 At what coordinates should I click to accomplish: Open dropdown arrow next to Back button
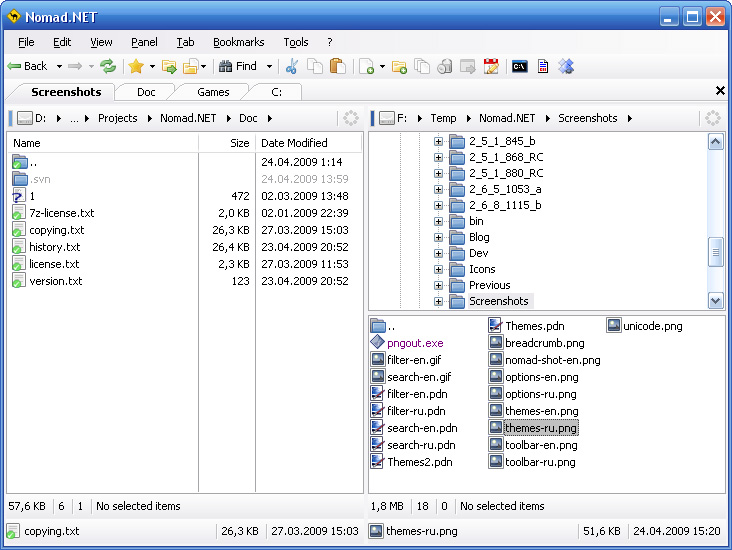57,66
